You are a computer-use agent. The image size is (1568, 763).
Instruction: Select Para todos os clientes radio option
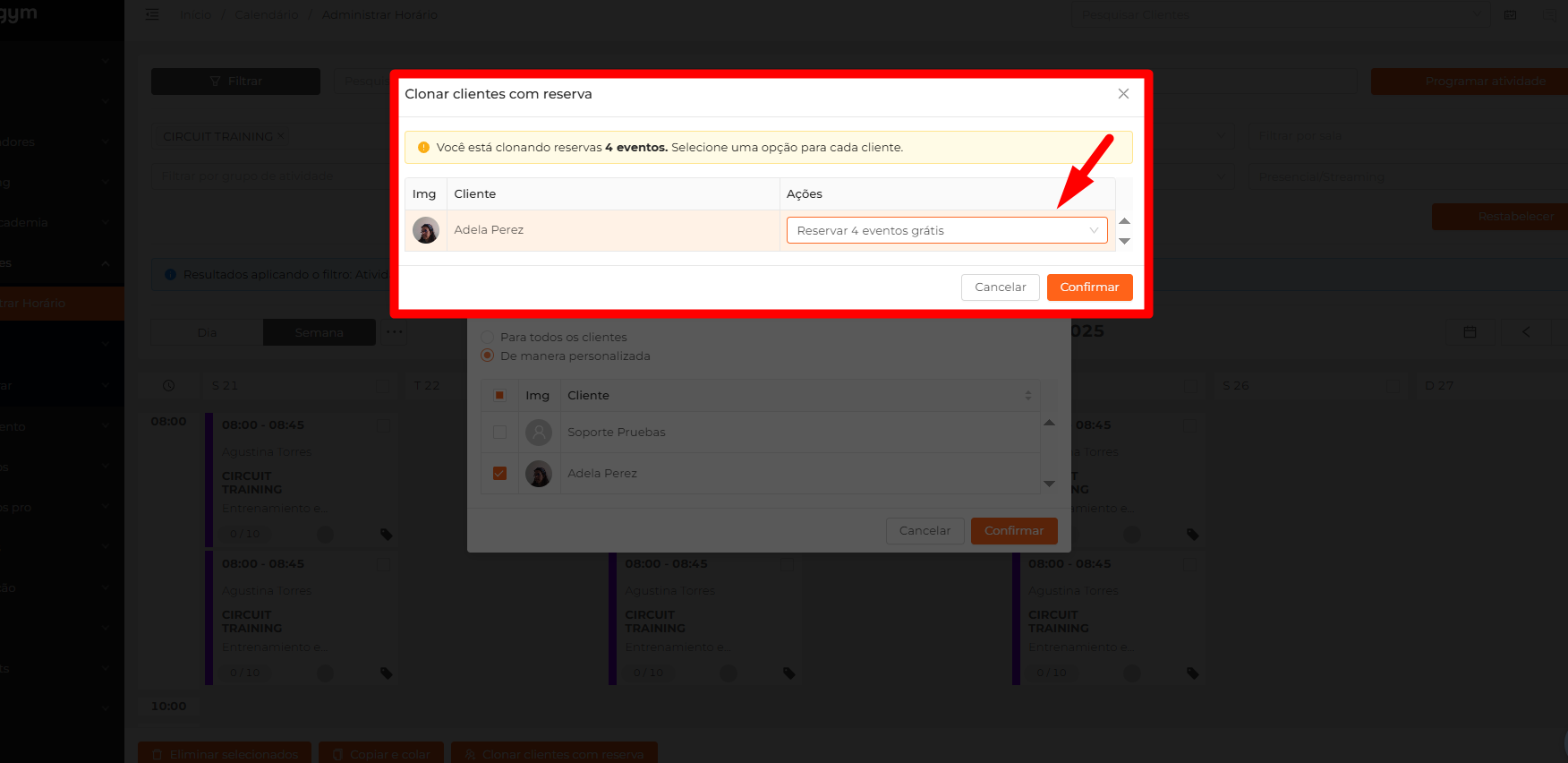point(488,338)
